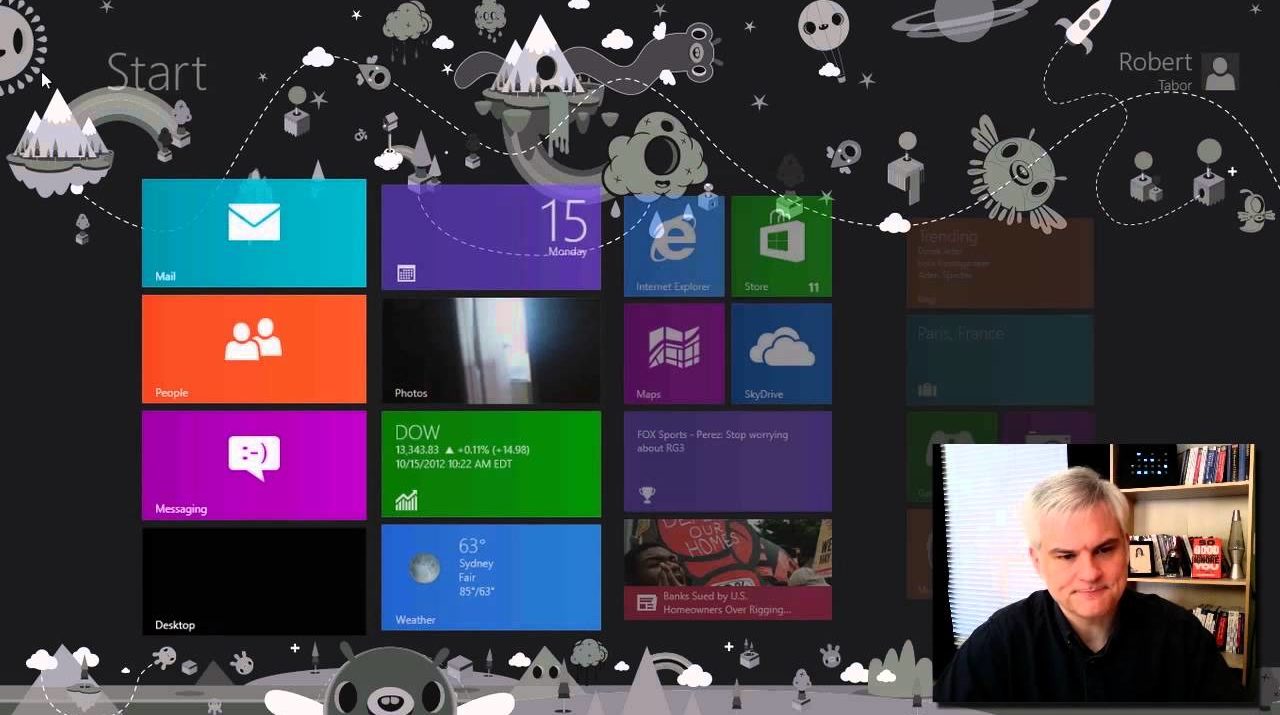Click the trophy icon on Sports tile
Image resolution: width=1280 pixels, height=715 pixels.
[647, 494]
